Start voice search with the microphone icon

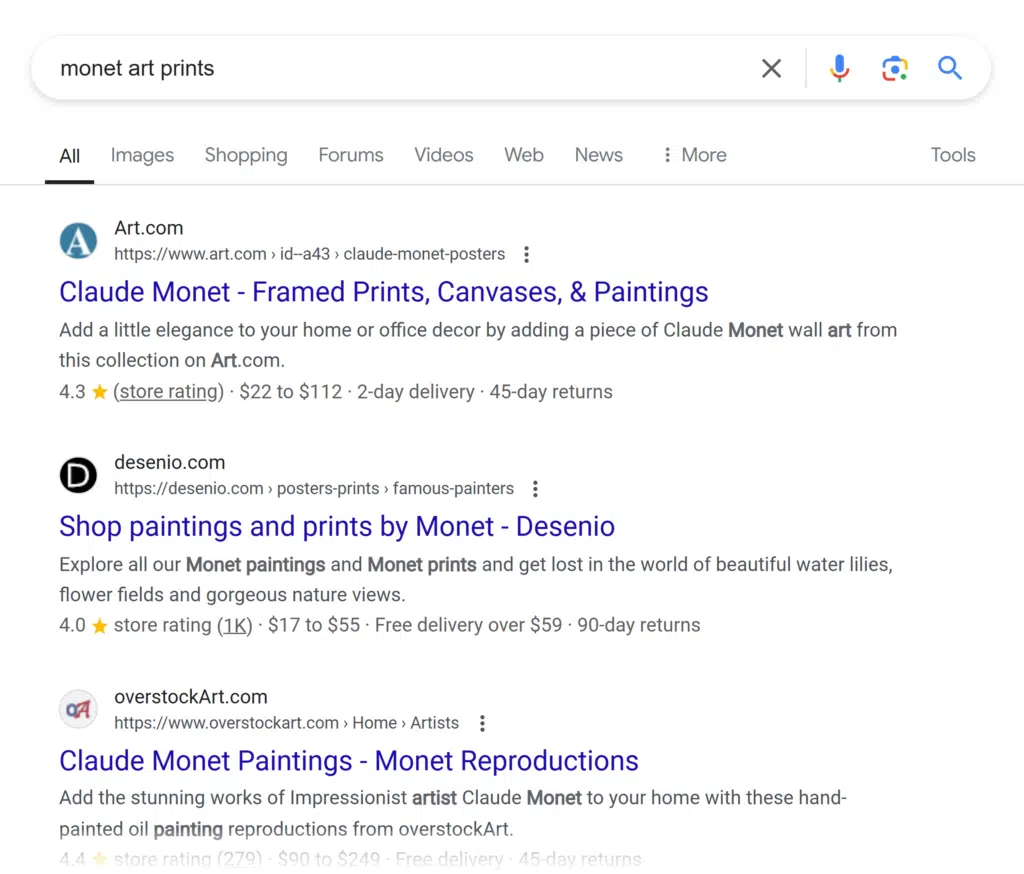pos(840,68)
